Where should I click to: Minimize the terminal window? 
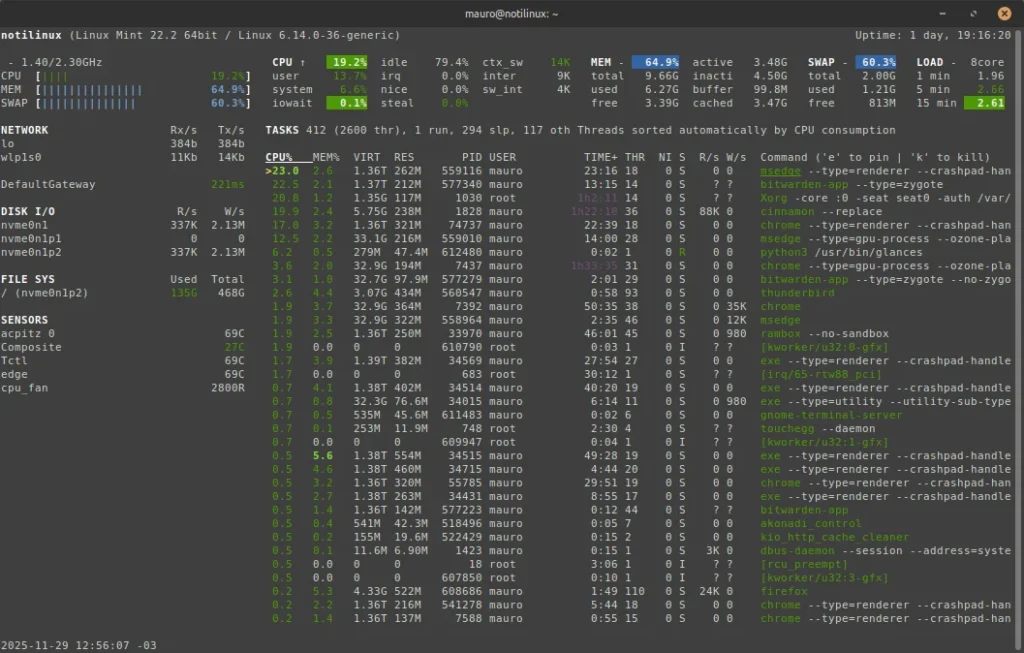943,13
